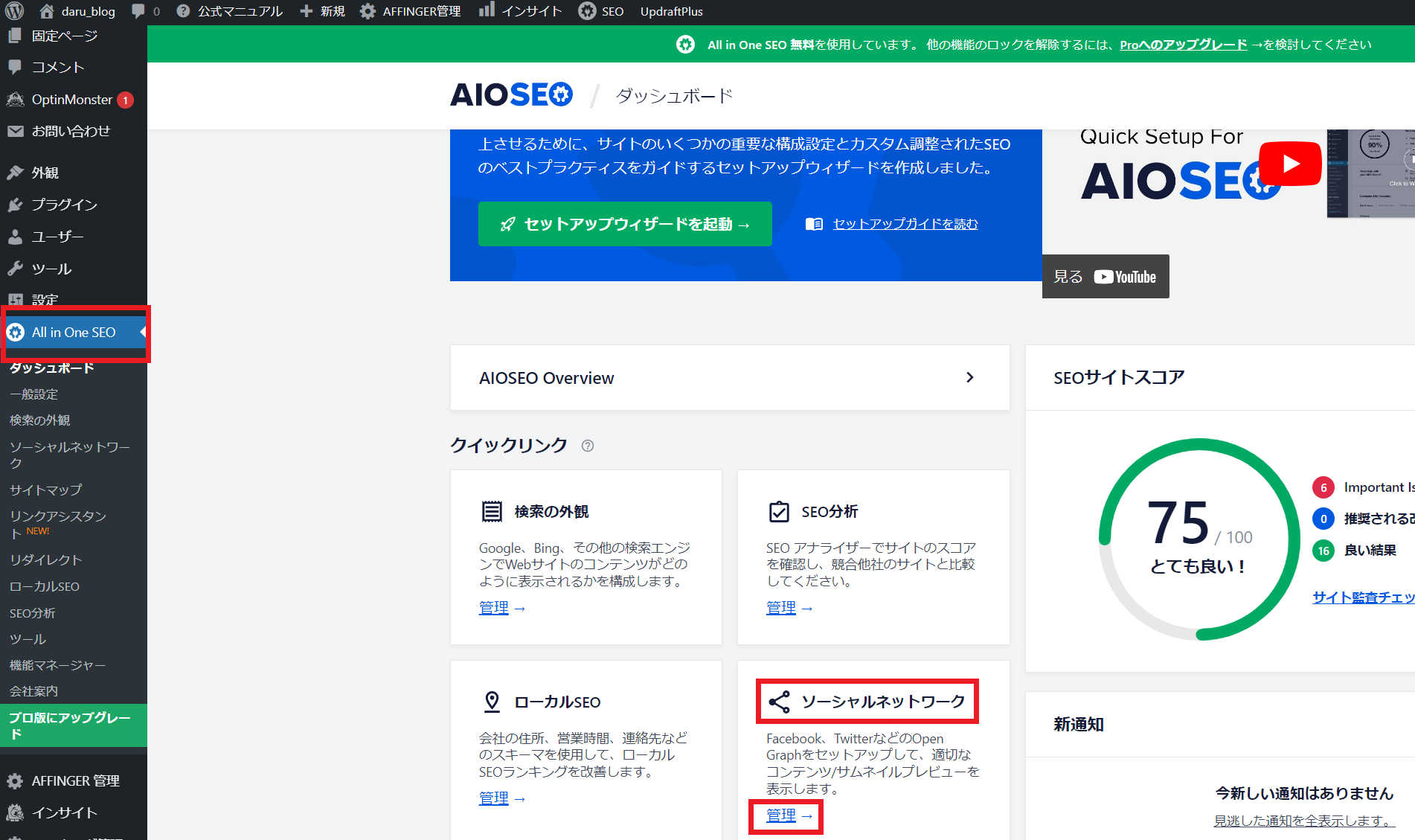This screenshot has height=840, width=1415.
Task: Click the SEO分析 card checklist icon
Action: (x=779, y=511)
